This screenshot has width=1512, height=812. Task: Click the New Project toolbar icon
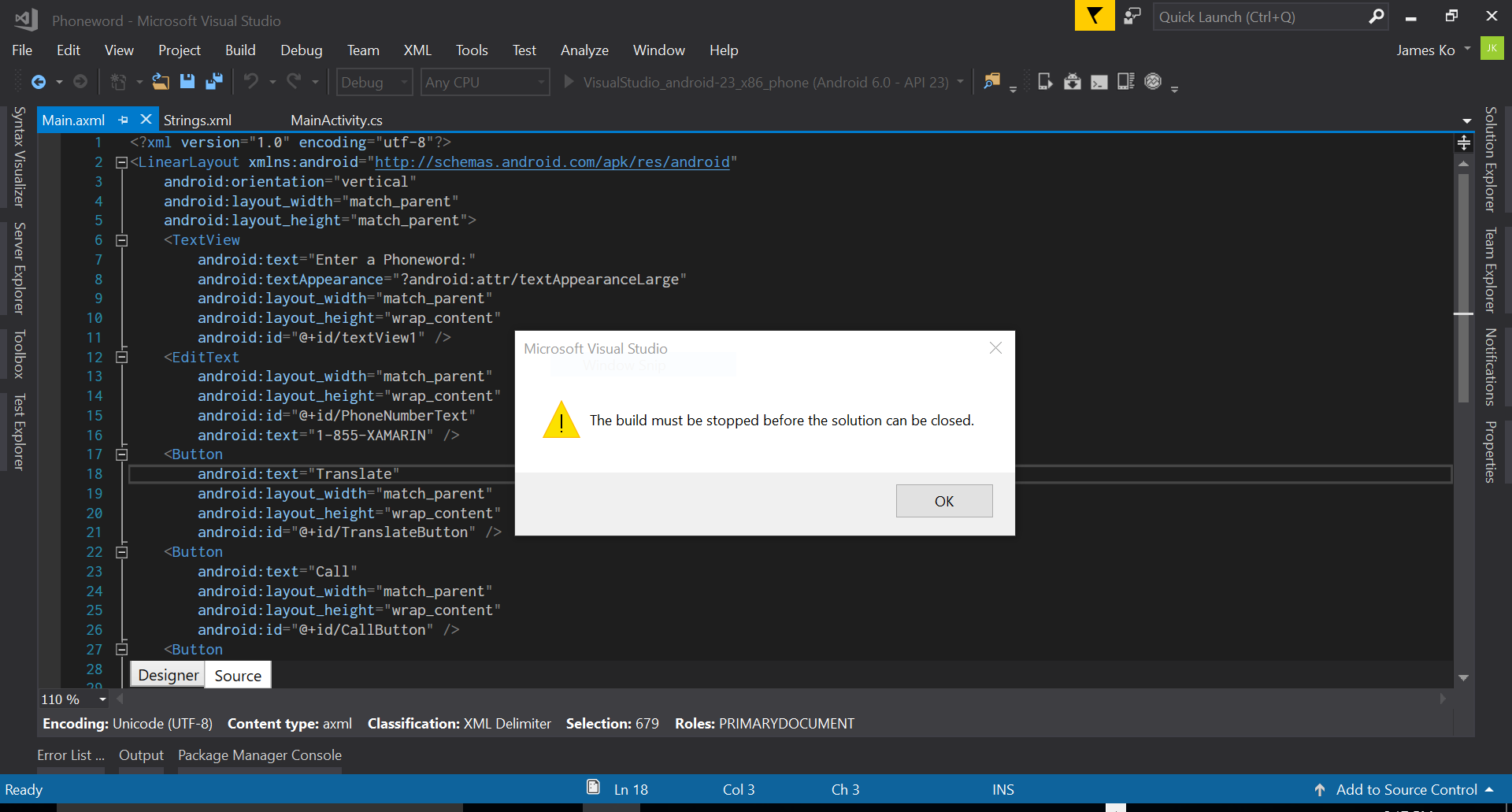pyautogui.click(x=118, y=82)
